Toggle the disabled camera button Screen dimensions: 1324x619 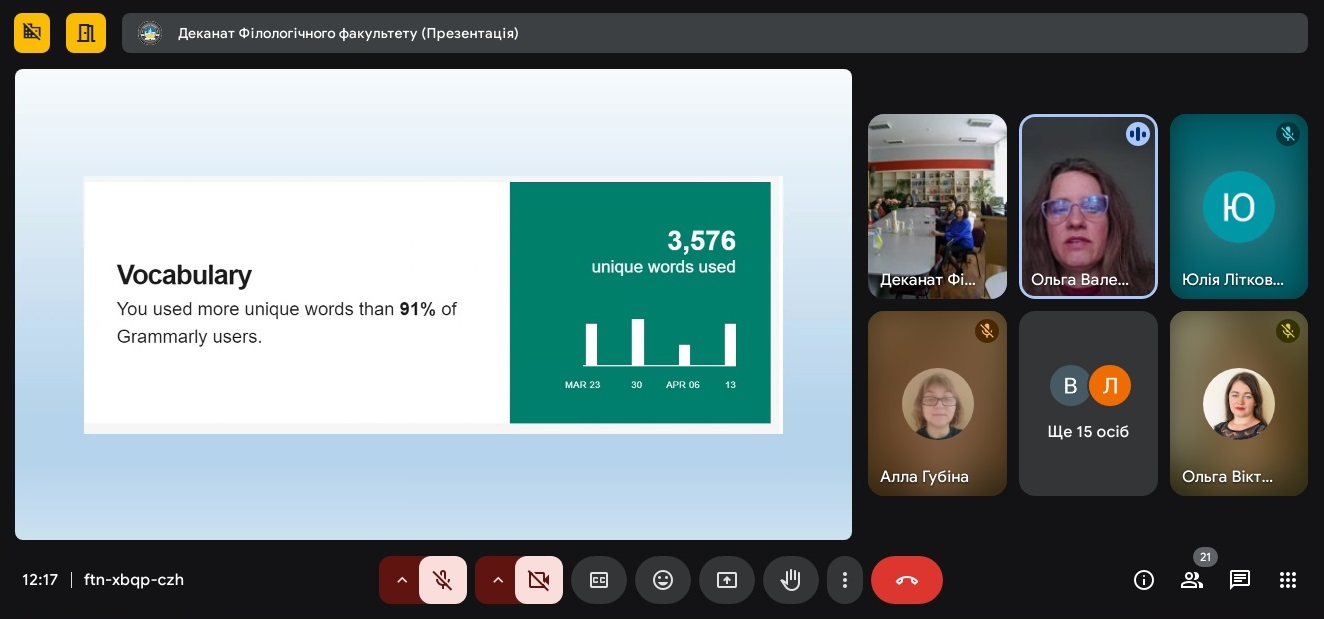click(539, 580)
